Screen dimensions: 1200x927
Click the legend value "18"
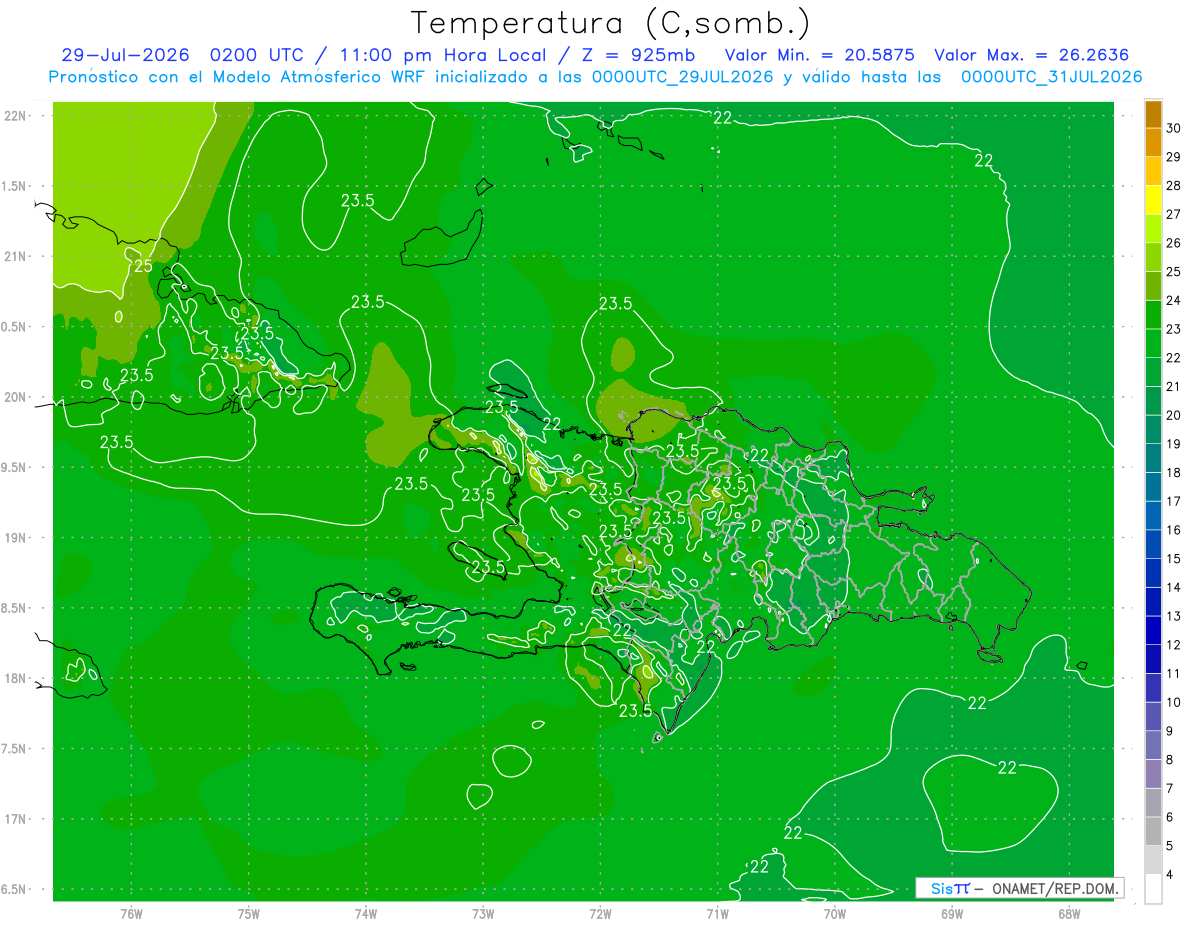point(1174,473)
